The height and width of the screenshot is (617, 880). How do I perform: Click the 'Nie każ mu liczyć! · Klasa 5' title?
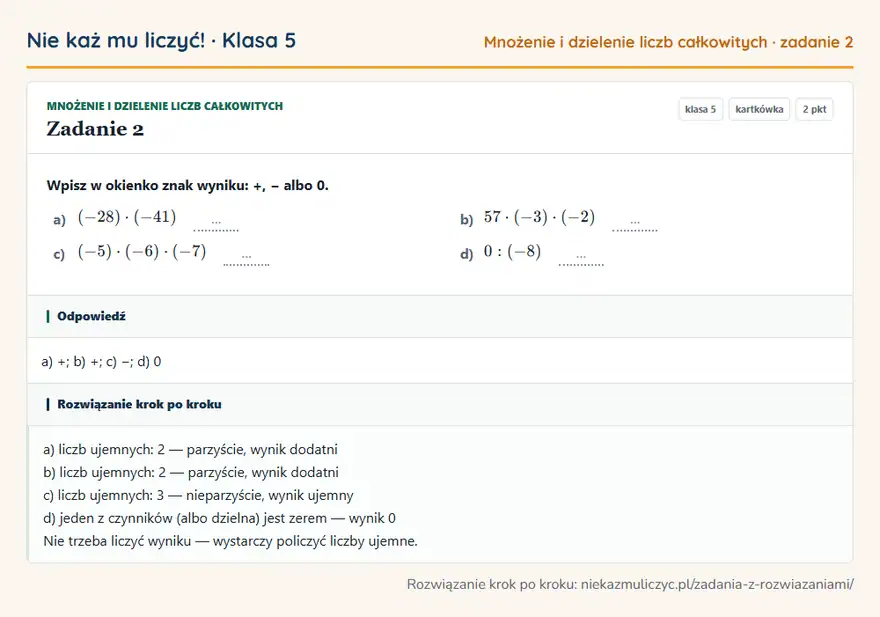(x=161, y=40)
